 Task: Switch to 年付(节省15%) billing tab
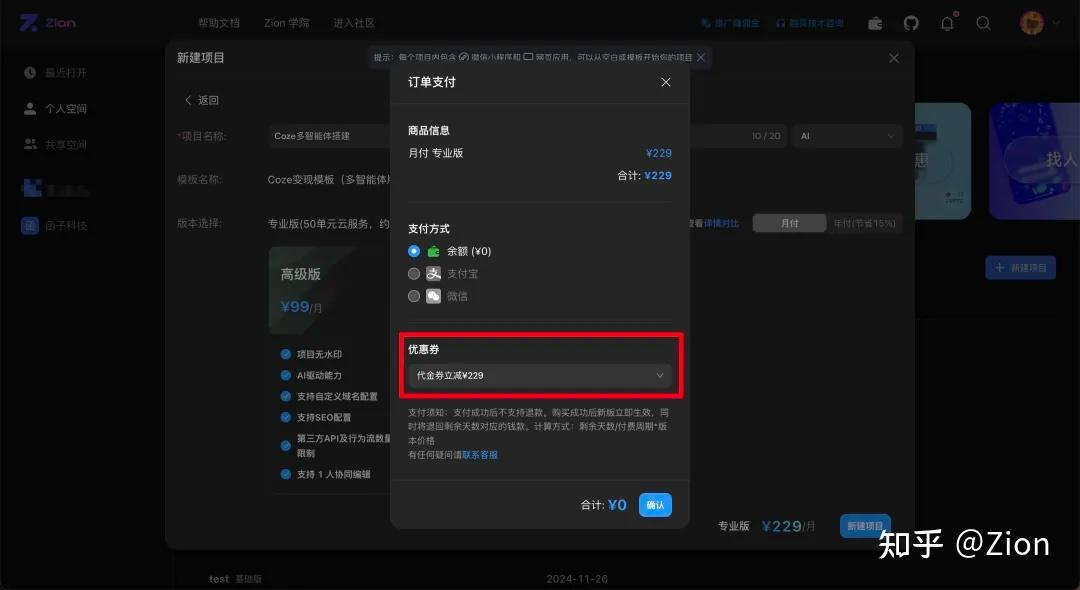(x=864, y=223)
